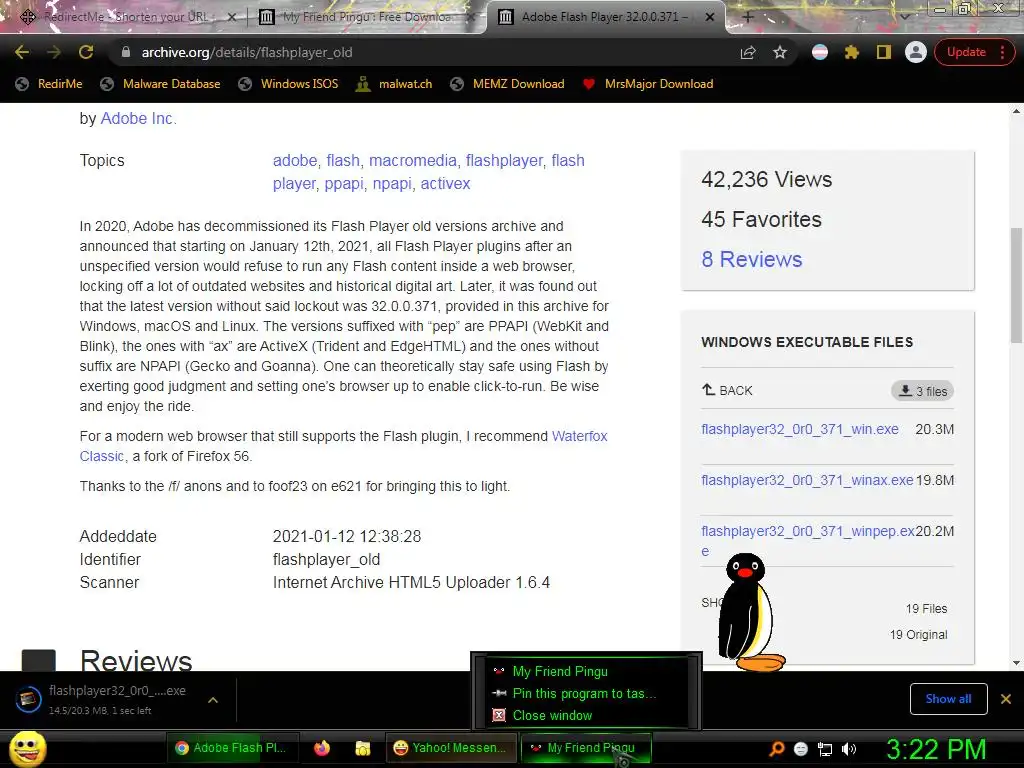
Task: Open the smiley Start button
Action: [x=28, y=748]
